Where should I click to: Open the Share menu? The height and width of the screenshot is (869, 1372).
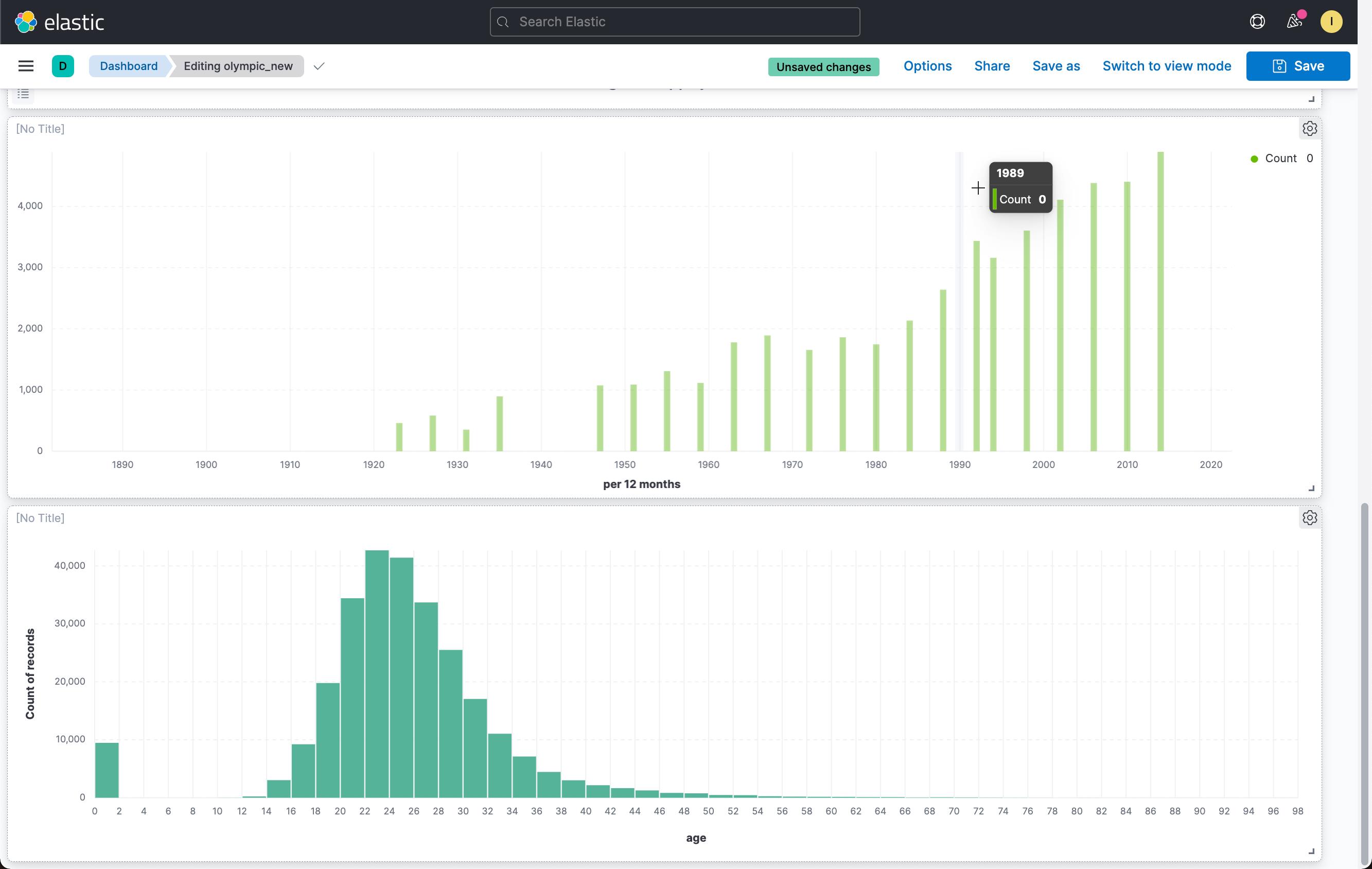(x=991, y=66)
